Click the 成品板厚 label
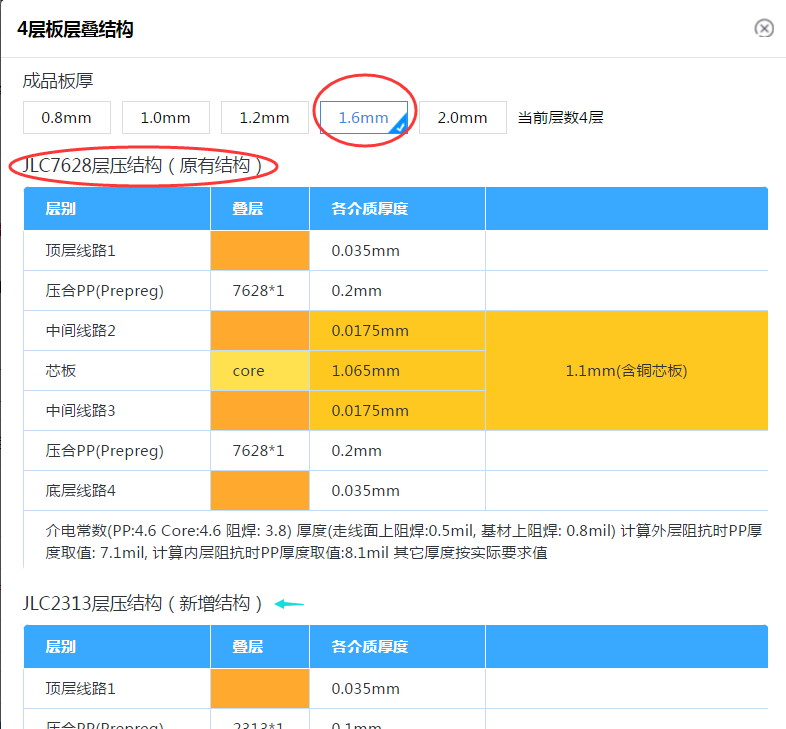The height and width of the screenshot is (729, 786). pos(58,81)
